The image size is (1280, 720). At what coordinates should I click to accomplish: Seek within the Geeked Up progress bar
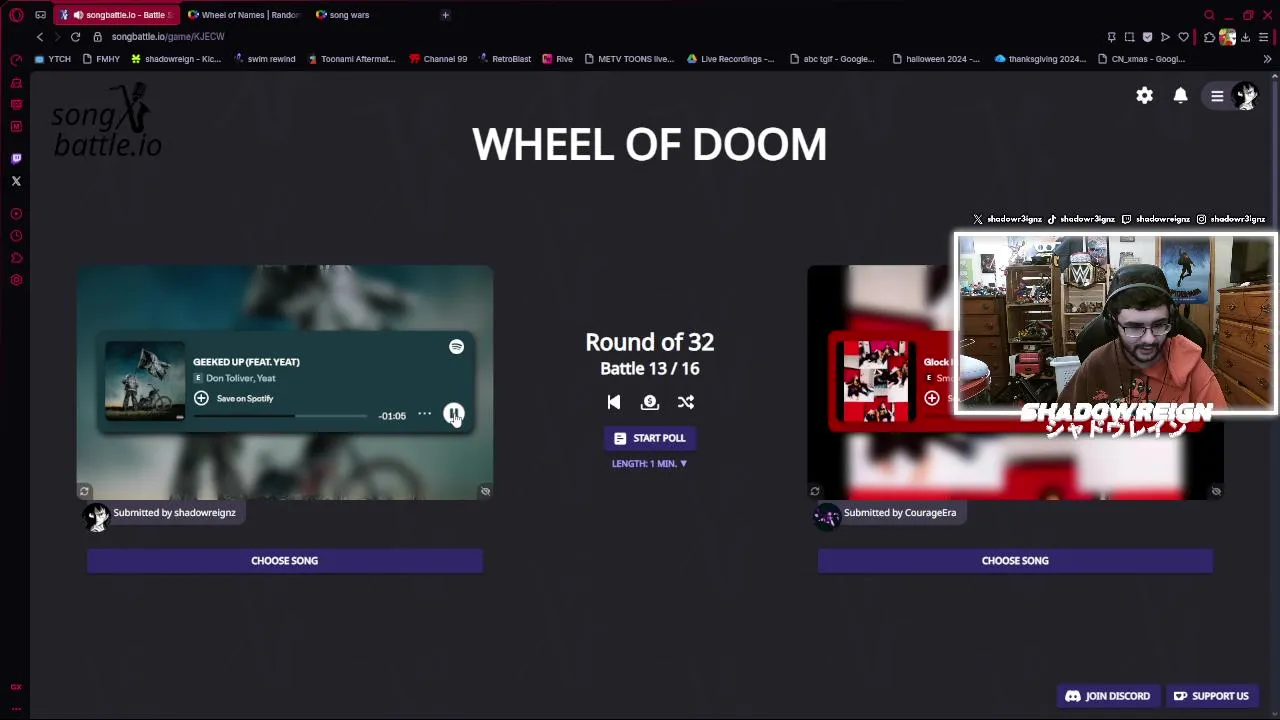(281, 416)
